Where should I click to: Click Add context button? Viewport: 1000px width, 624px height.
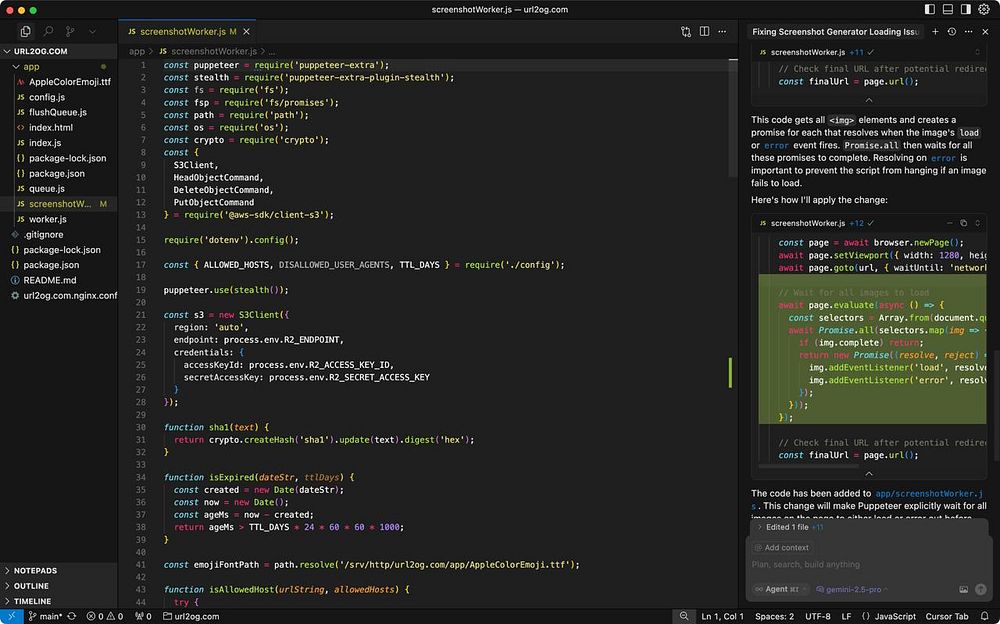coord(782,547)
